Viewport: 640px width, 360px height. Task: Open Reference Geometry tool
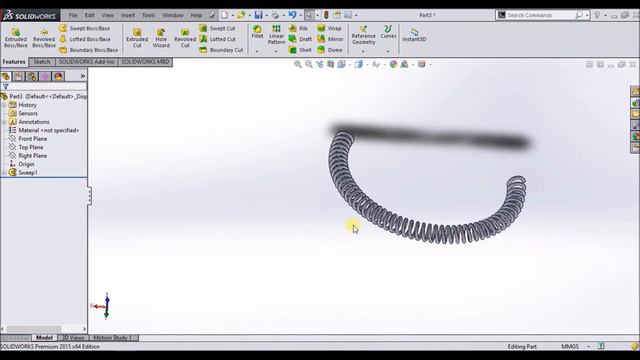(x=363, y=35)
